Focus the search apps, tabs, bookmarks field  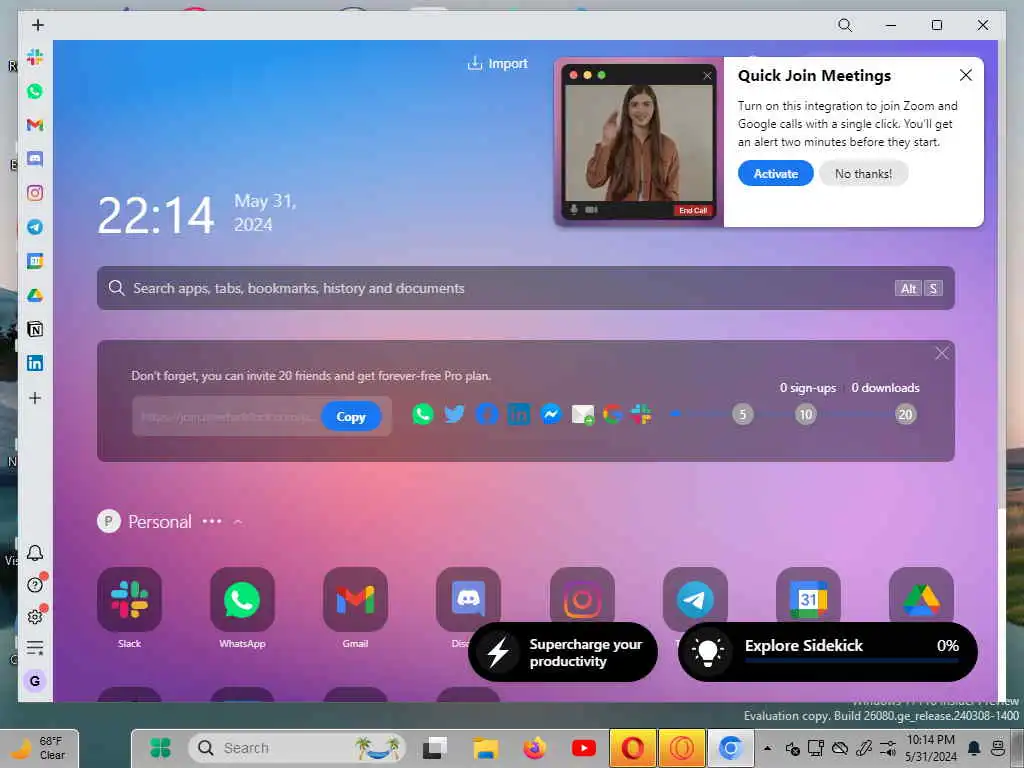click(526, 288)
